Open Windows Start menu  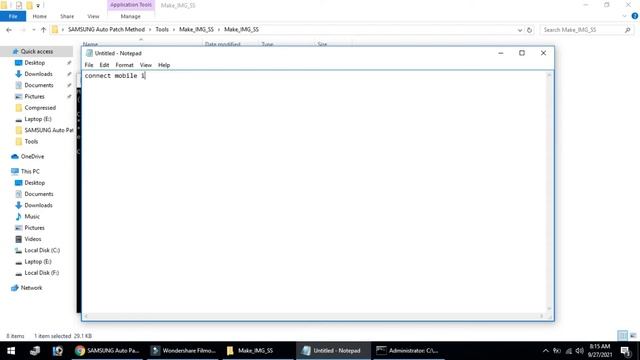[11, 351]
